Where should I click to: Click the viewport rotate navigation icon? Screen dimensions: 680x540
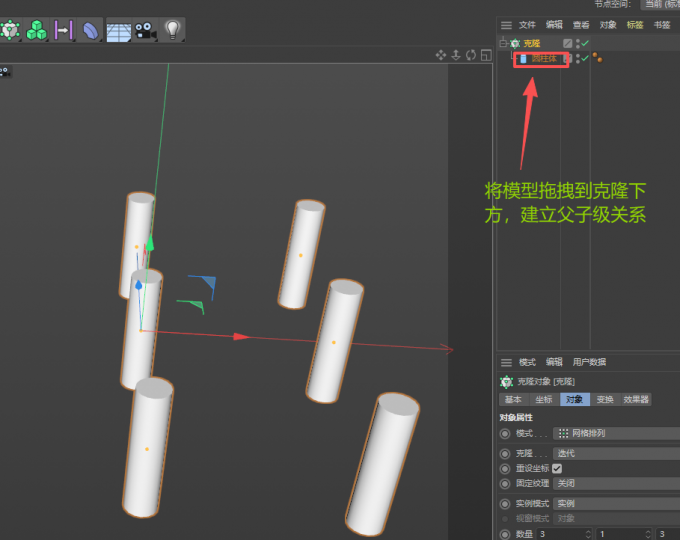click(x=471, y=55)
